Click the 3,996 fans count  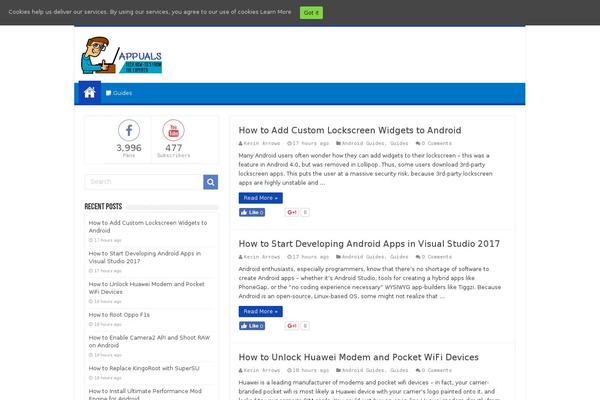pyautogui.click(x=129, y=148)
